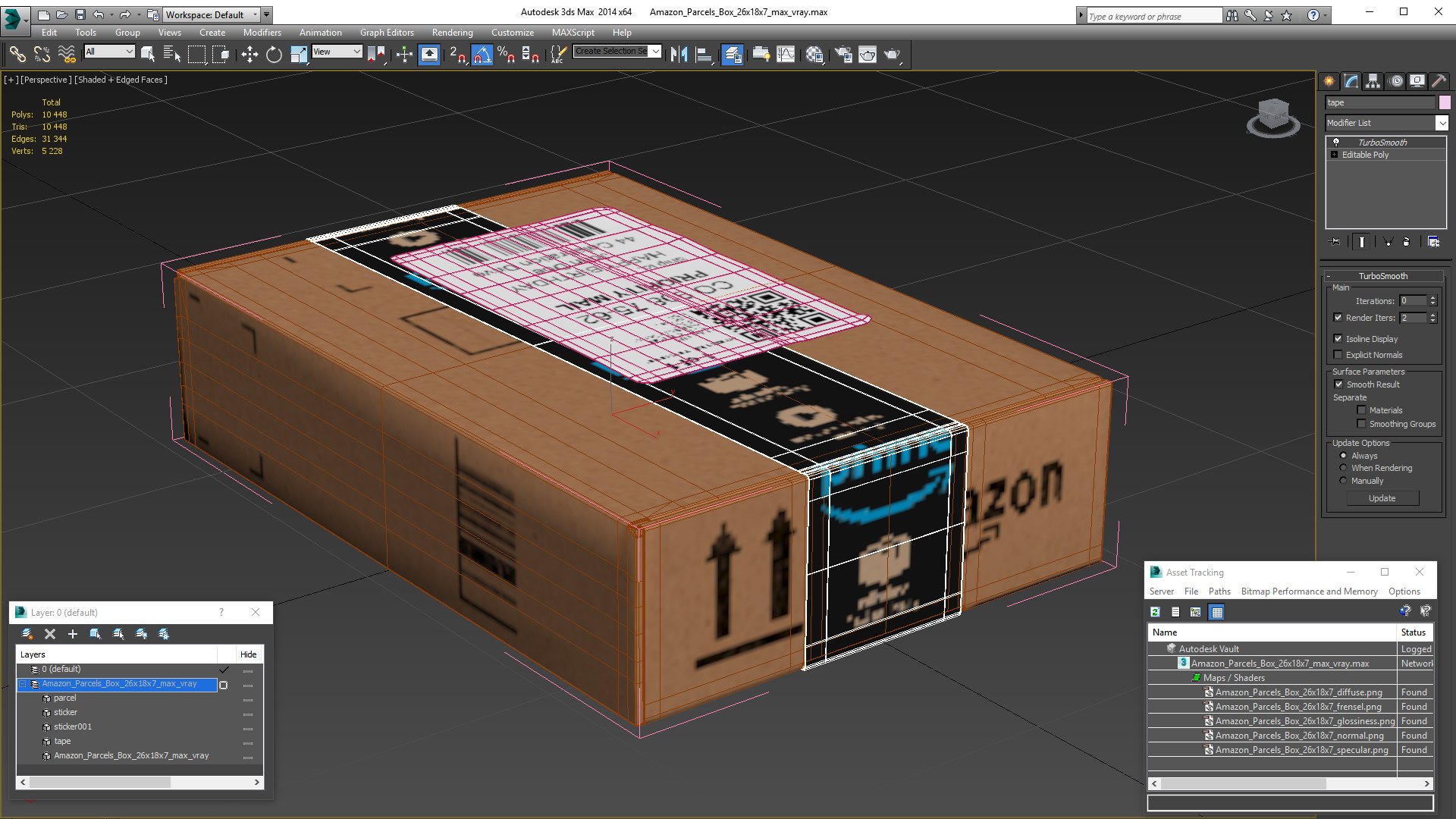This screenshot has width=1456, height=819.
Task: Click the Bind to Space Warp tool
Action: 67,54
